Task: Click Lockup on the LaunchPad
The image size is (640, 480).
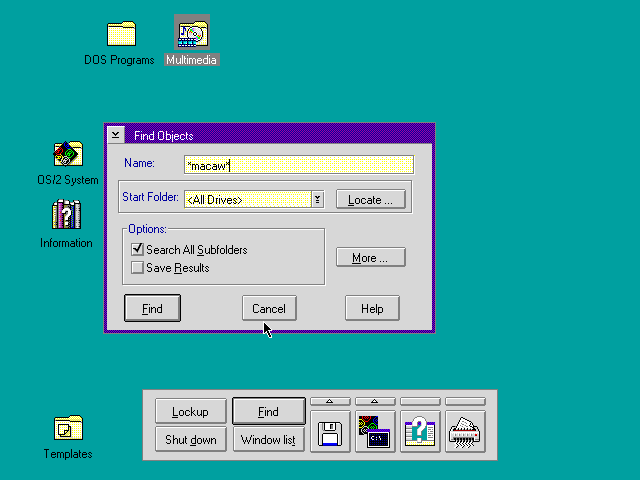Action: pos(191,411)
